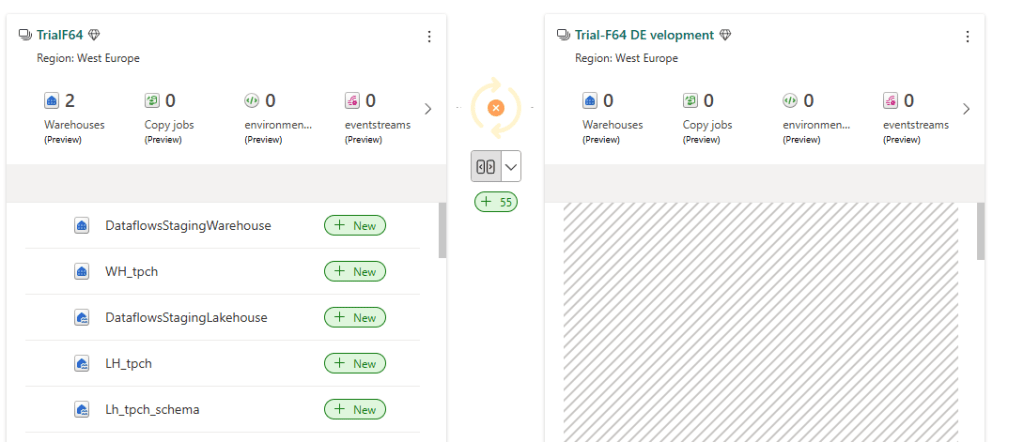Expand more item types in TrialF64 stage

[428, 108]
